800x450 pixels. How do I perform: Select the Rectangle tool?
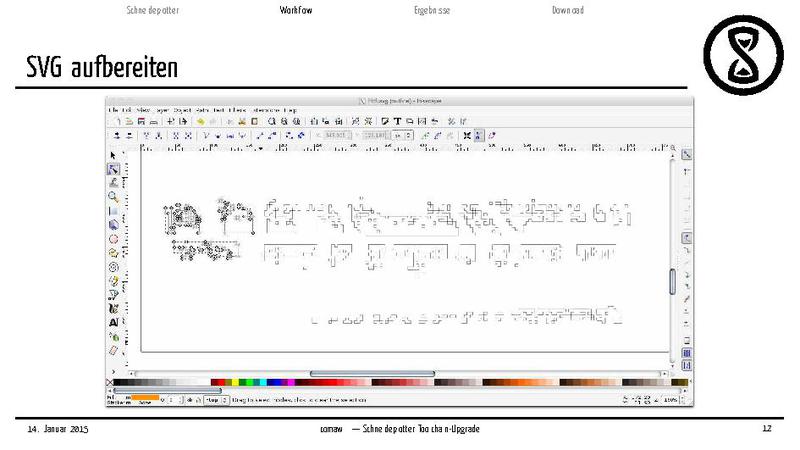pyautogui.click(x=113, y=211)
